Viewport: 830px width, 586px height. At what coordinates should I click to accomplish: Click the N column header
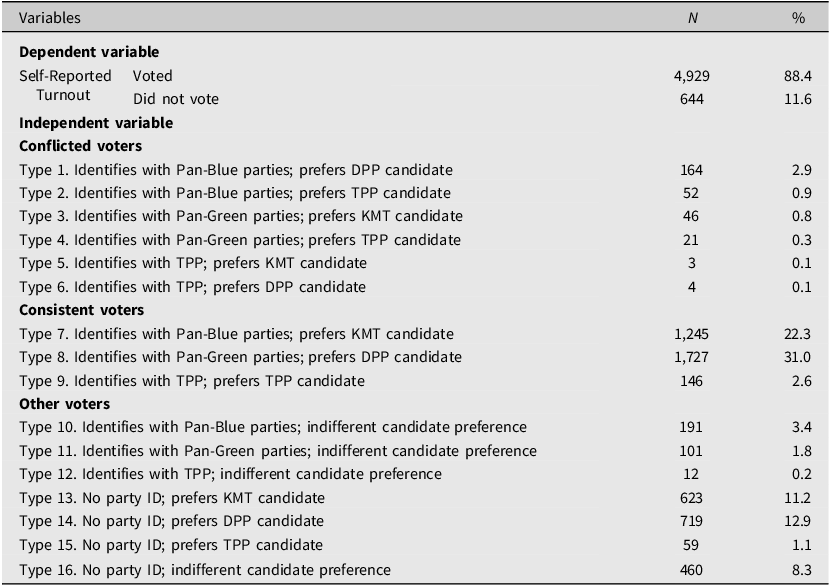(692, 18)
